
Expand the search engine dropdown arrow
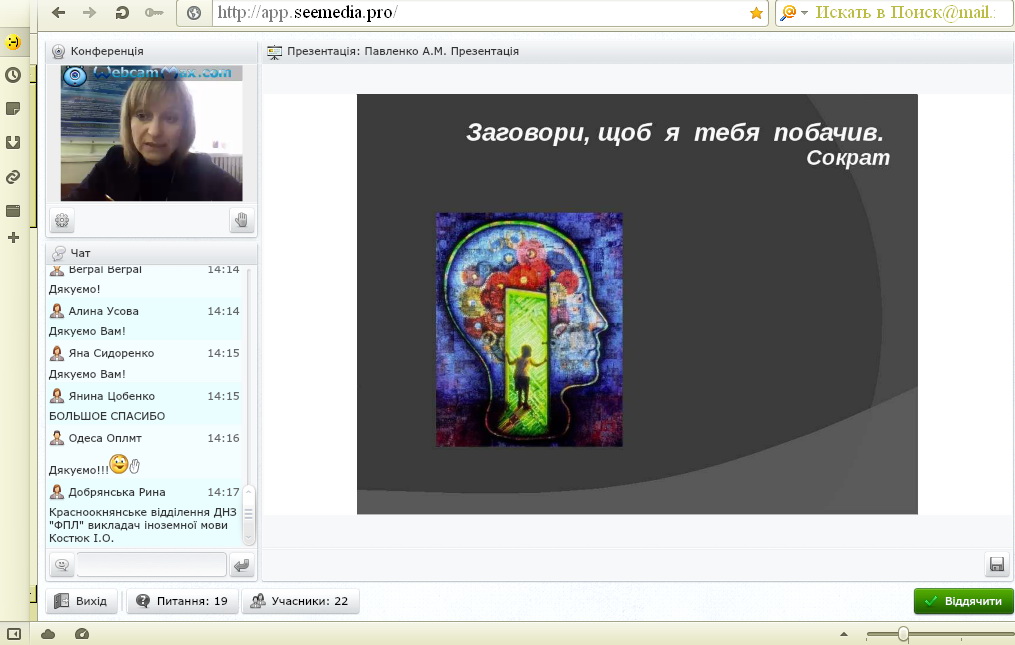[805, 13]
